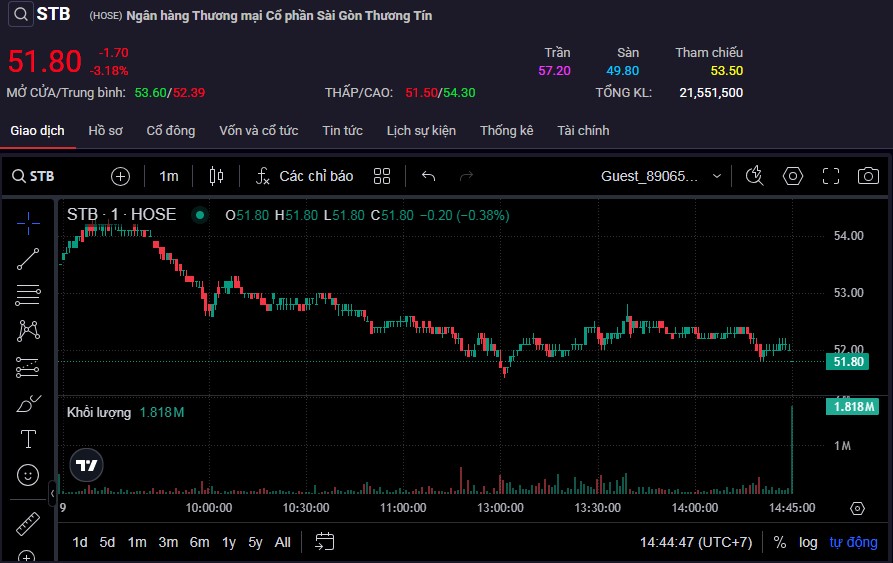Open the Fibonacci retracement tool
This screenshot has height=563, width=893.
point(28,295)
